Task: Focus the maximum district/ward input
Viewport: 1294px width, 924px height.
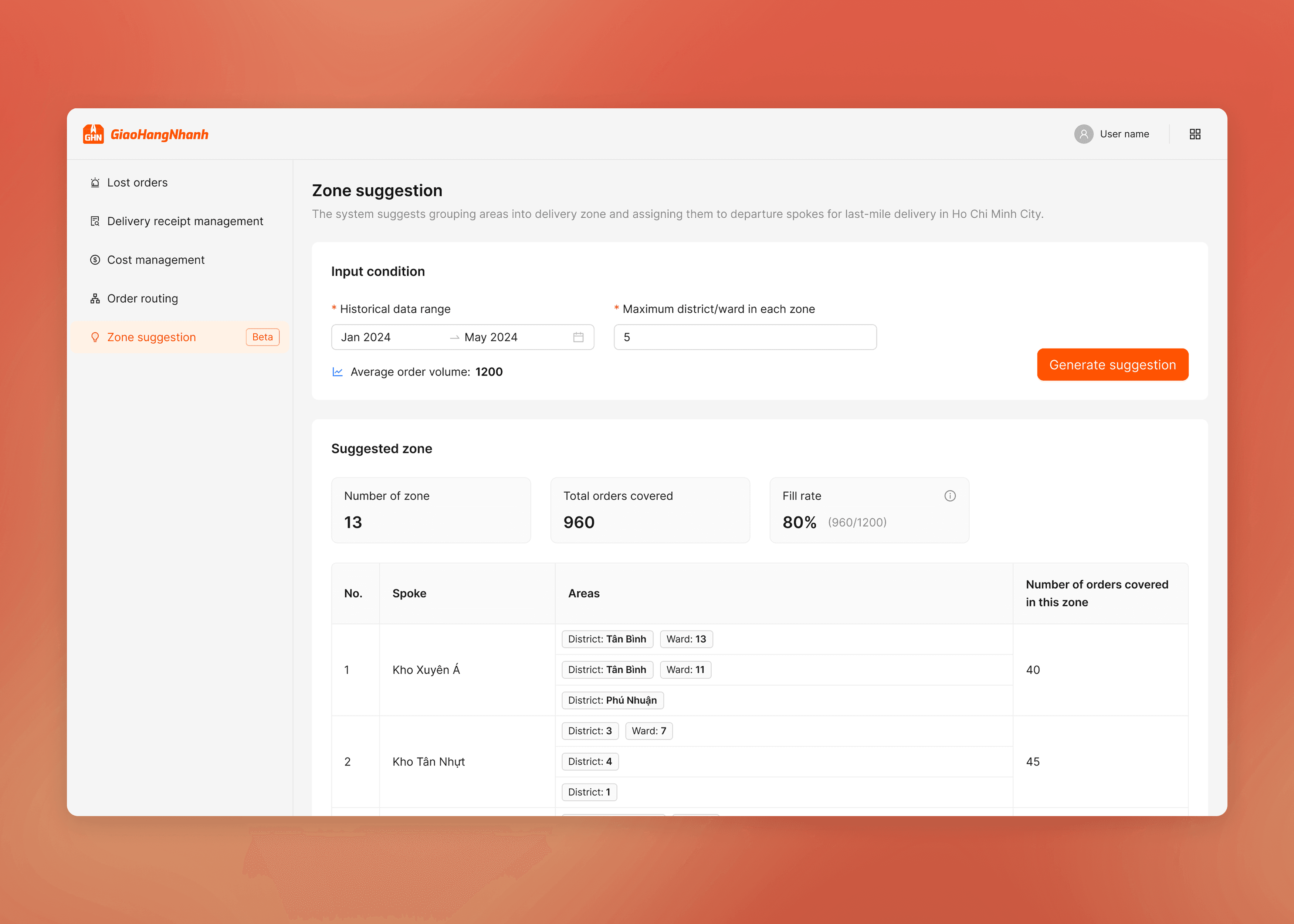Action: [x=745, y=337]
